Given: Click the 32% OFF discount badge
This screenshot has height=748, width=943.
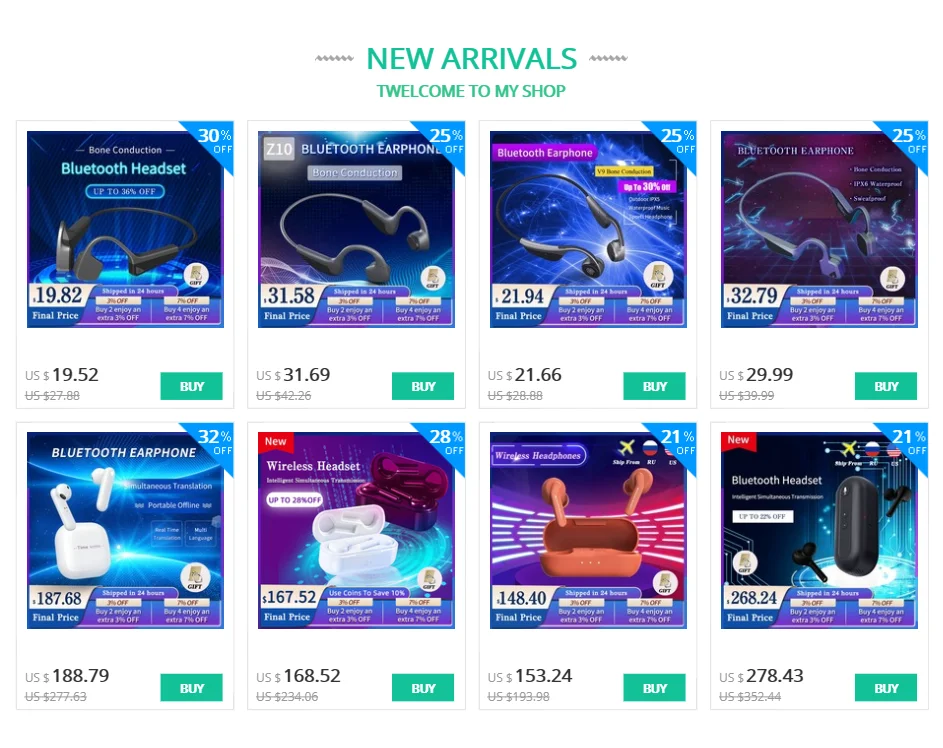Looking at the screenshot, I should pyautogui.click(x=214, y=442).
